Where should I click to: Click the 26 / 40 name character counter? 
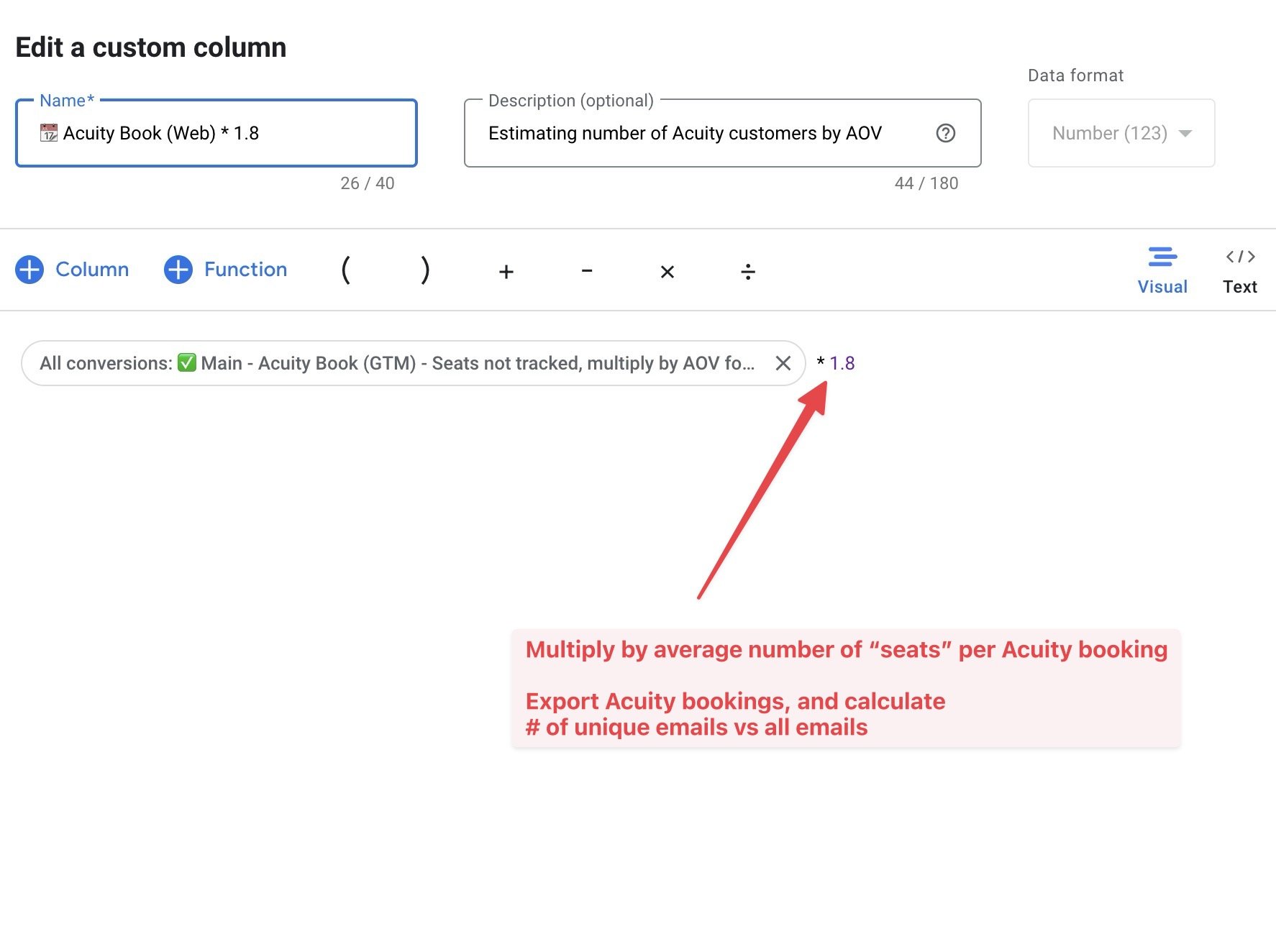click(368, 183)
